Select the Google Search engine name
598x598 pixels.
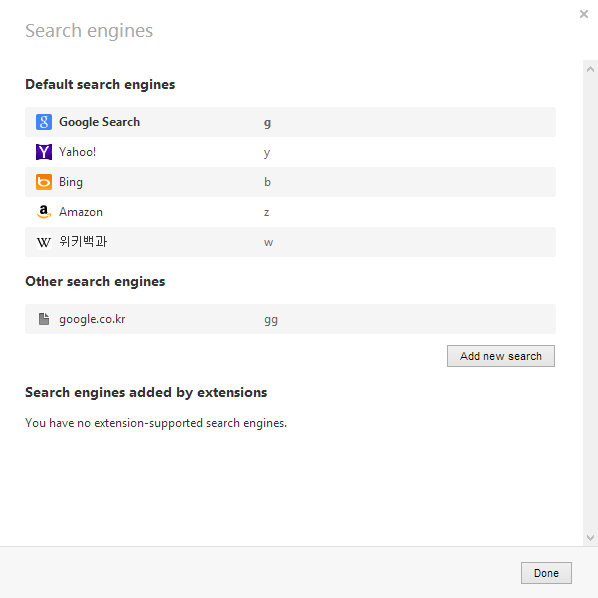(x=100, y=122)
